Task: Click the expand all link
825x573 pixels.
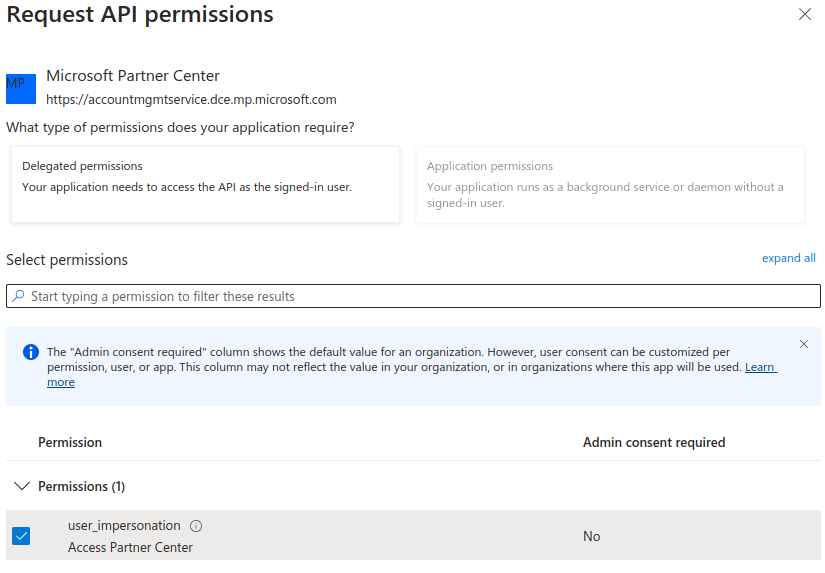Action: (788, 258)
